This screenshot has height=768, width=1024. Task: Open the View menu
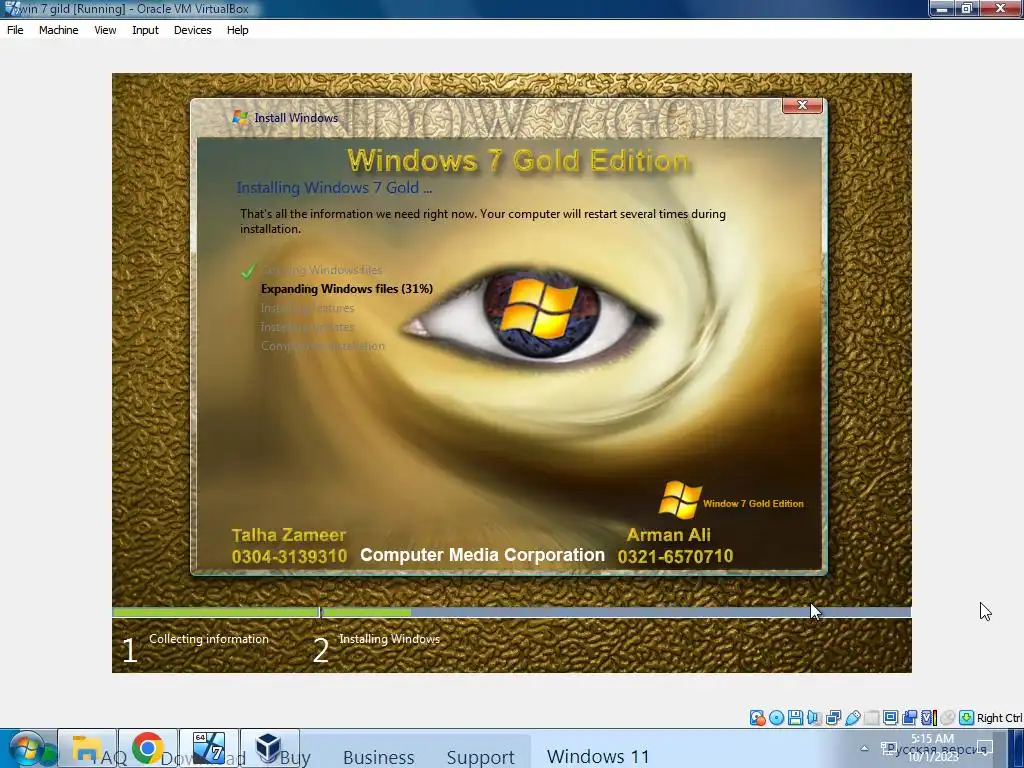pos(105,30)
